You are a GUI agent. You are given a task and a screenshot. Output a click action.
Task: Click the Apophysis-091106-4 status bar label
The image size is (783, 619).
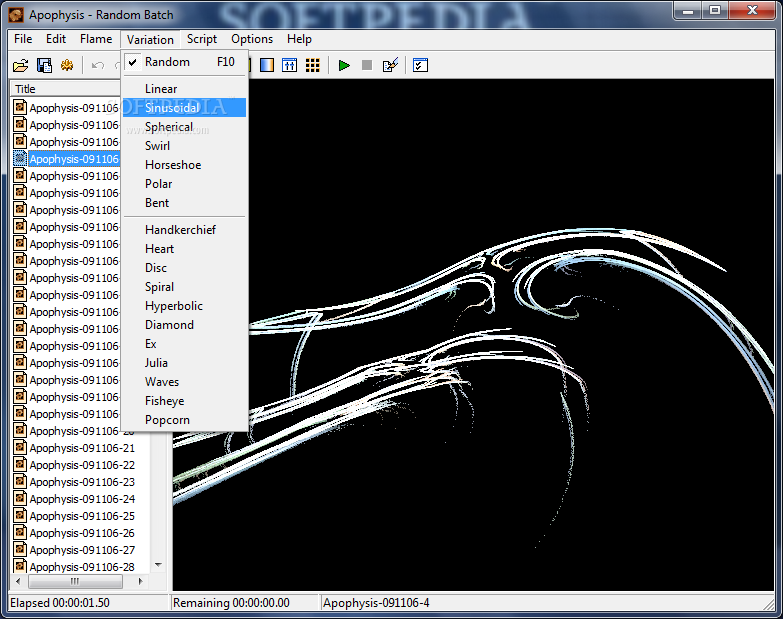pos(376,603)
